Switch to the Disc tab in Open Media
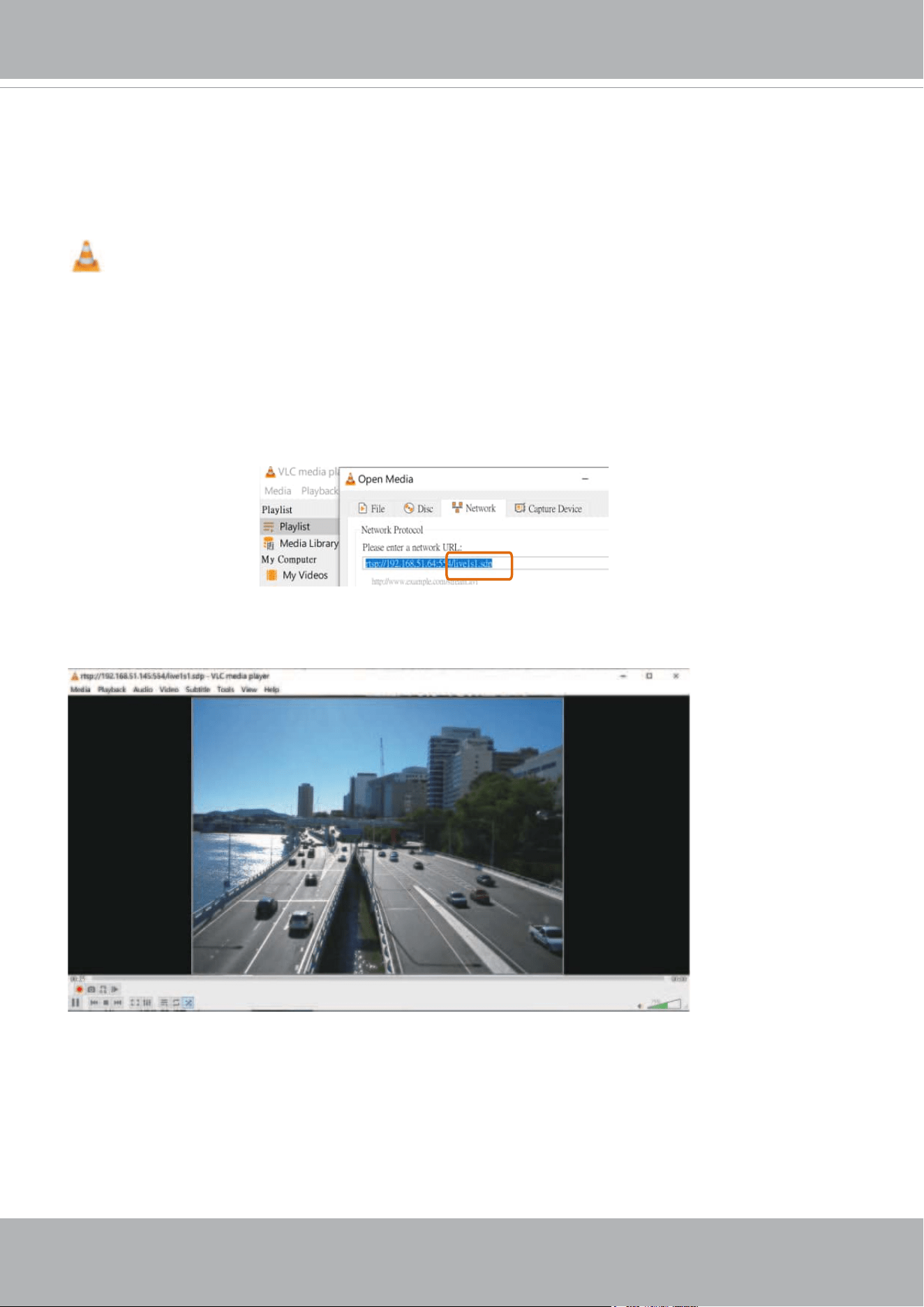 coord(418,508)
